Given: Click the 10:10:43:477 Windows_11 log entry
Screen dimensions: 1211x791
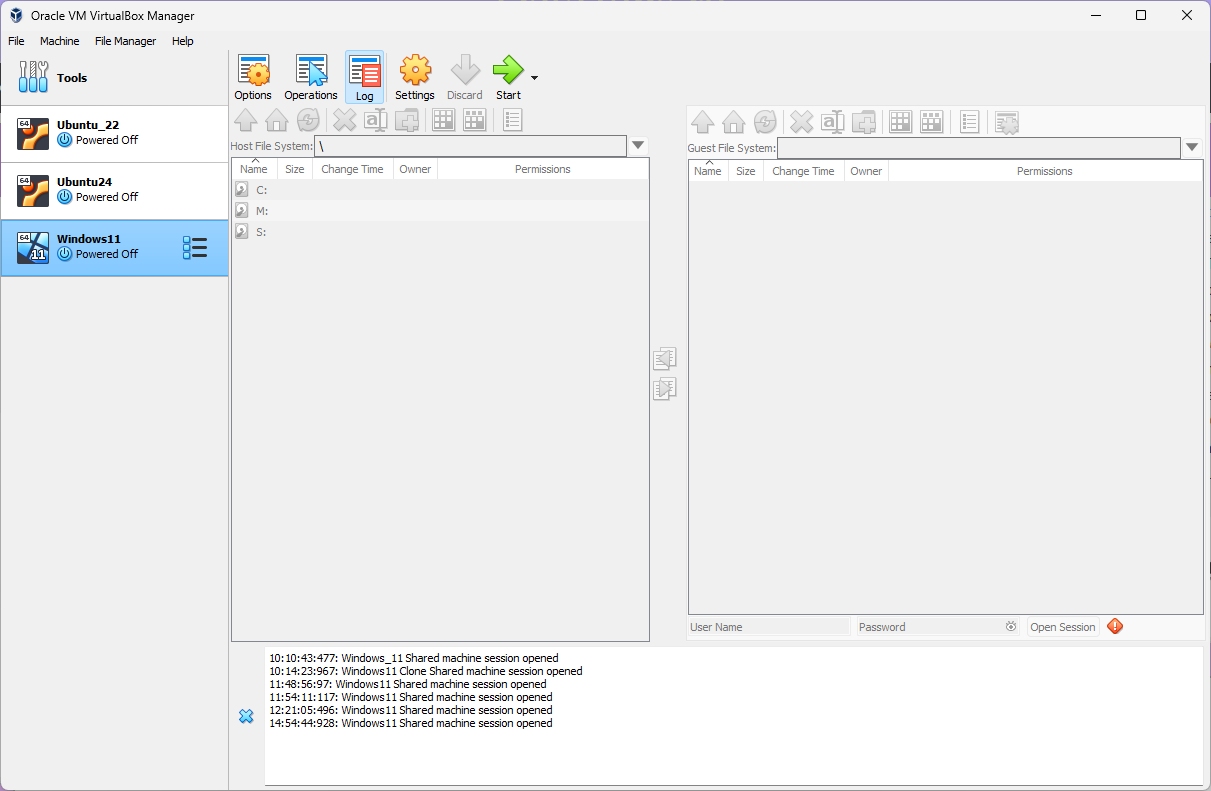Looking at the screenshot, I should [413, 658].
